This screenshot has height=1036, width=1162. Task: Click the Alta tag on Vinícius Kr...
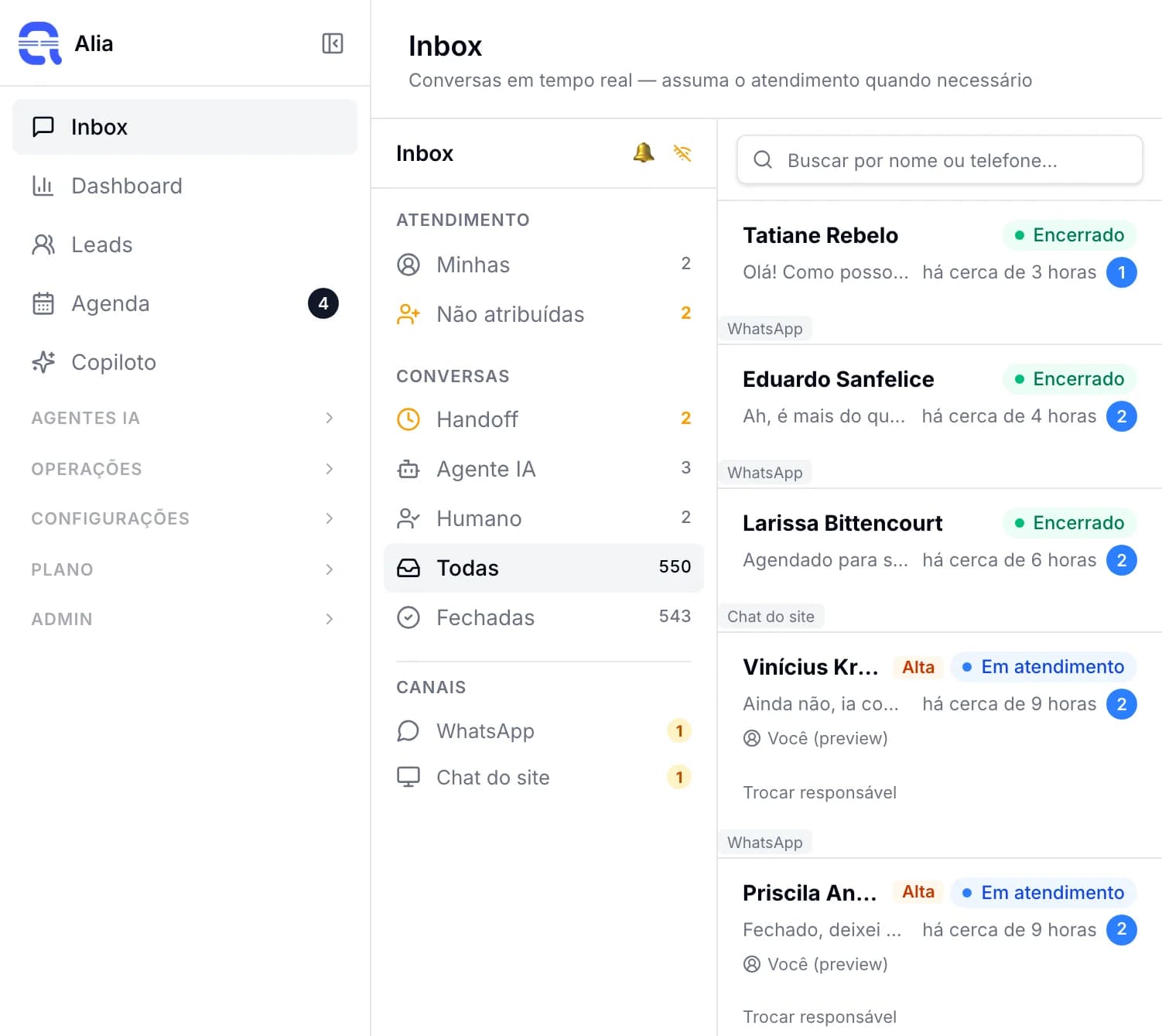(x=918, y=667)
